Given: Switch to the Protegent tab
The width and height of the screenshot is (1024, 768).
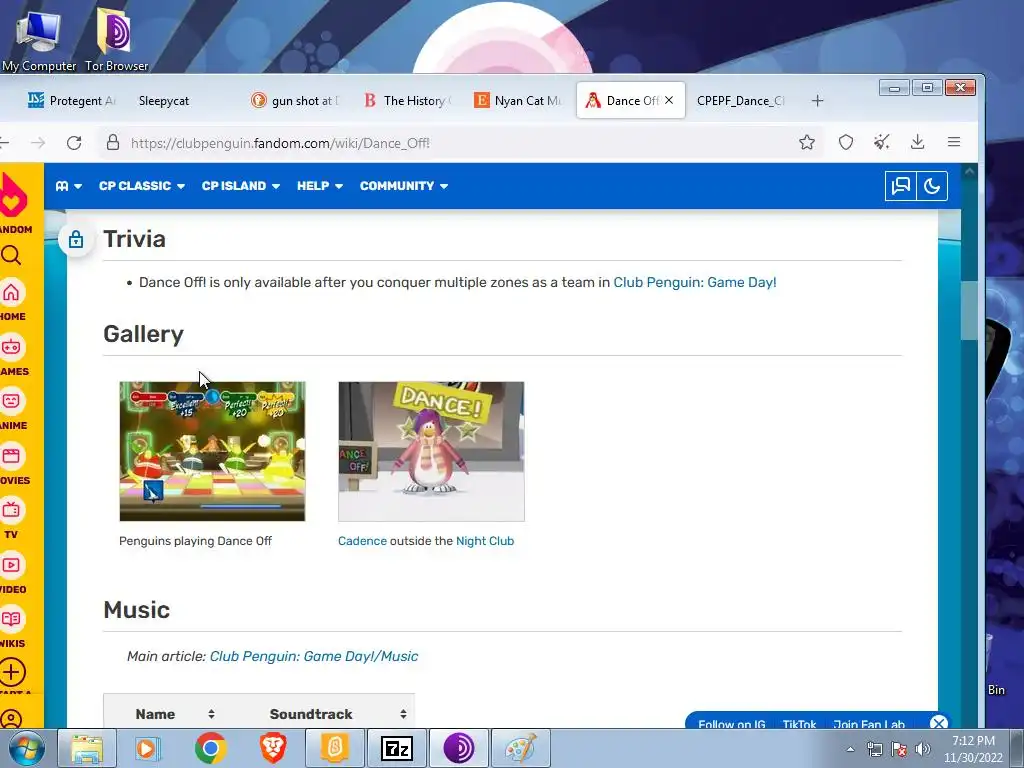Looking at the screenshot, I should (x=72, y=101).
